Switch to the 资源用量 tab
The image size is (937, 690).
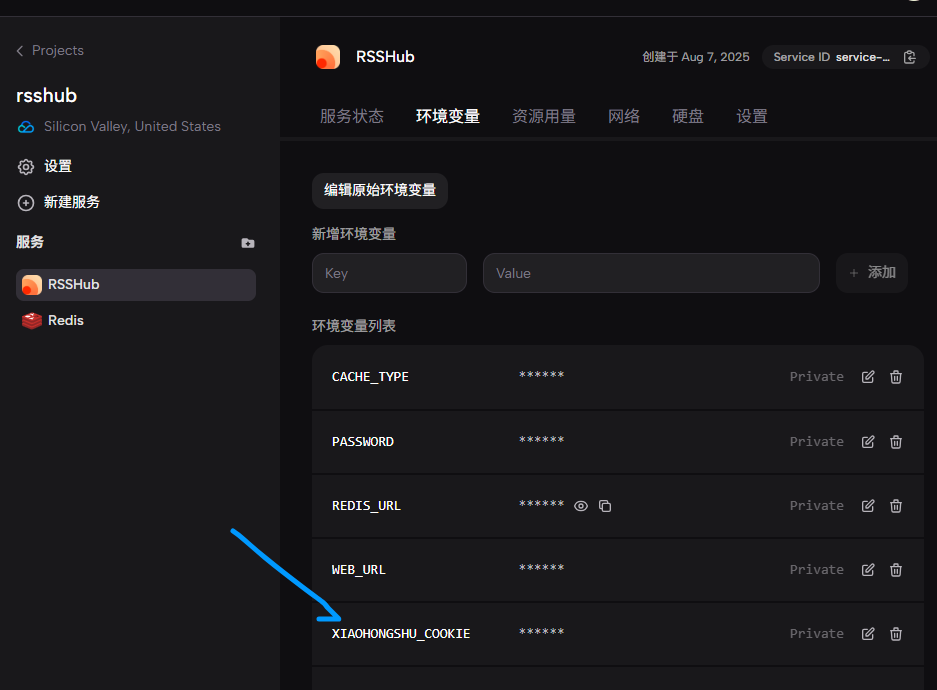click(x=543, y=116)
